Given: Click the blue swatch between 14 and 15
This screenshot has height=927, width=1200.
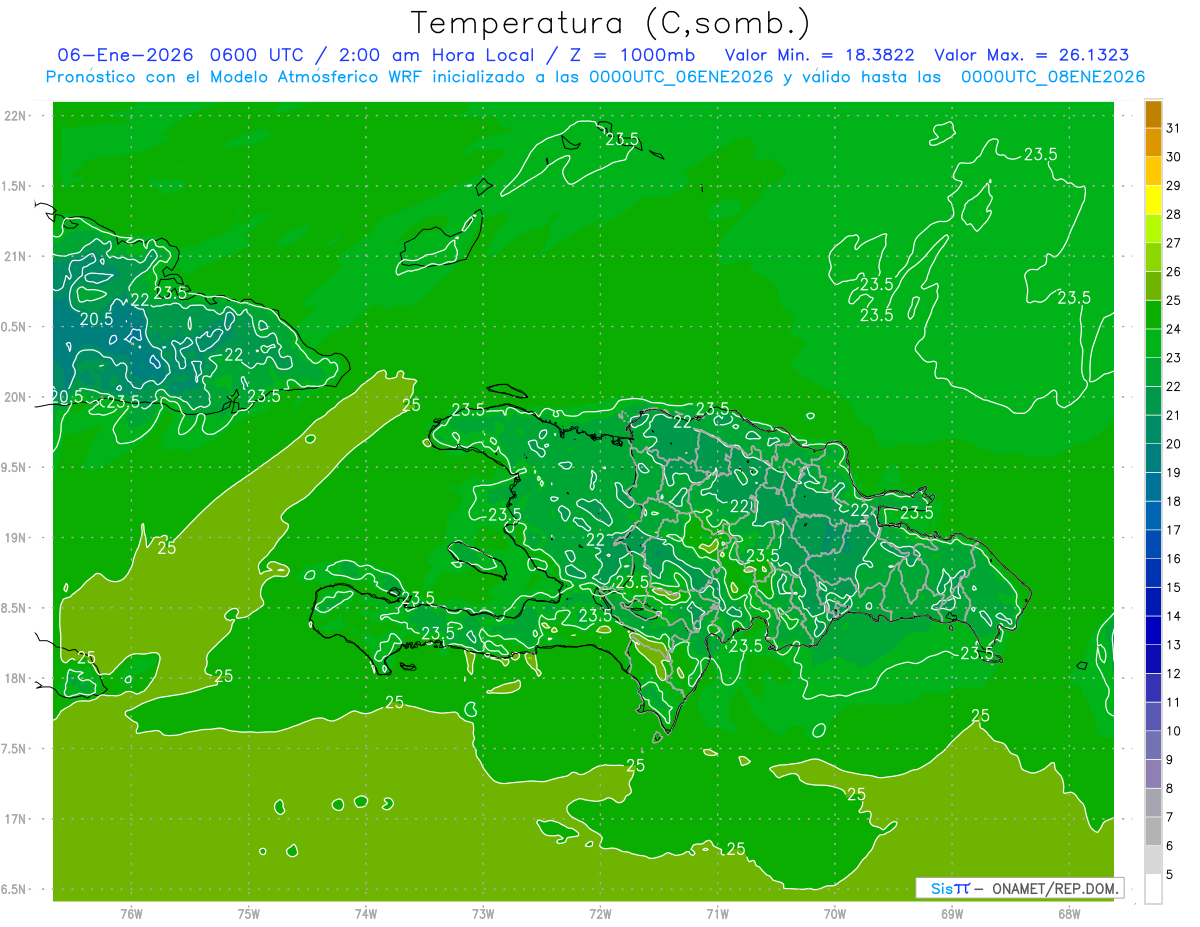Looking at the screenshot, I should pyautogui.click(x=1153, y=602).
